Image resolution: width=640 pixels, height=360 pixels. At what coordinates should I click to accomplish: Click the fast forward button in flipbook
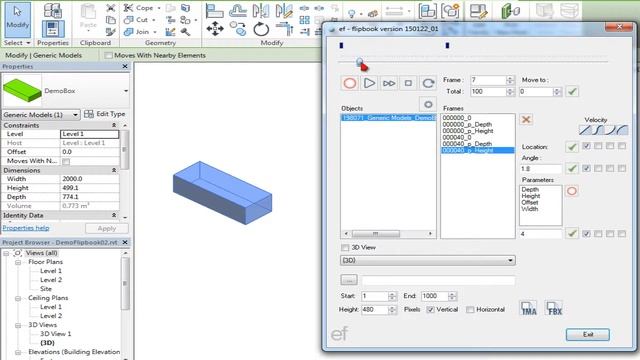click(389, 83)
